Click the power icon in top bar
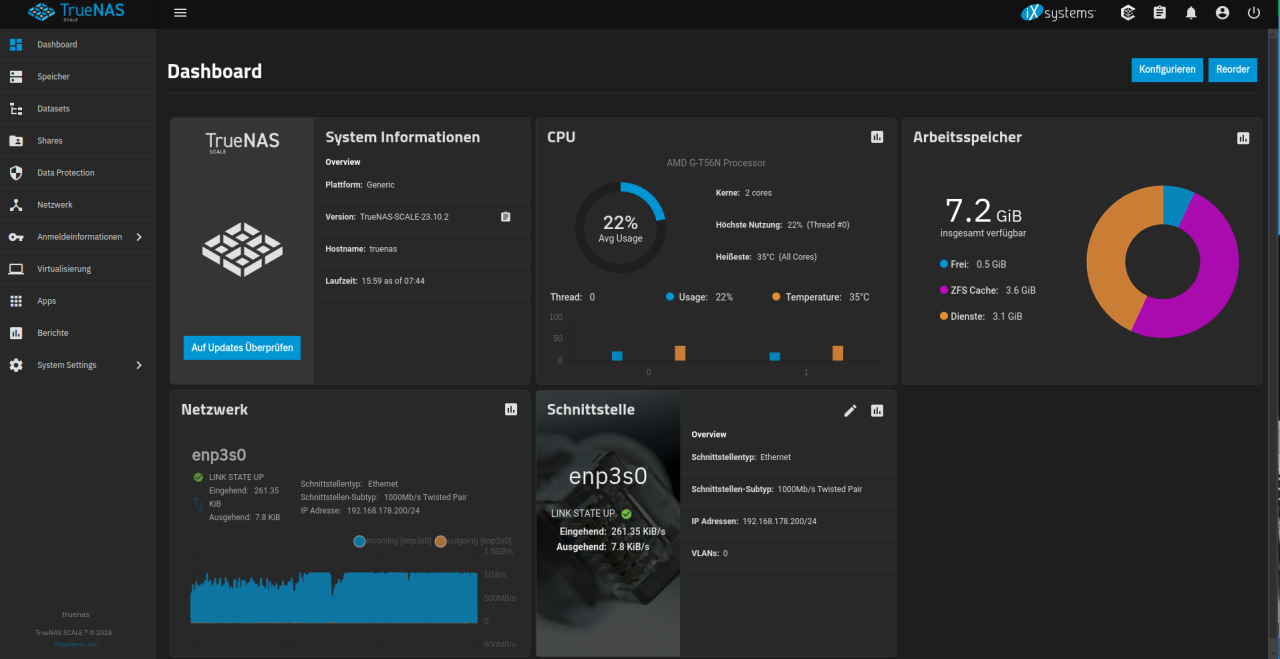The width and height of the screenshot is (1280, 659). point(1254,13)
